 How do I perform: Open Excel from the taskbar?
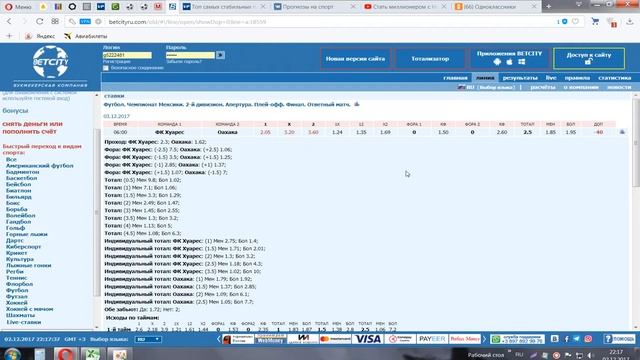point(92,354)
